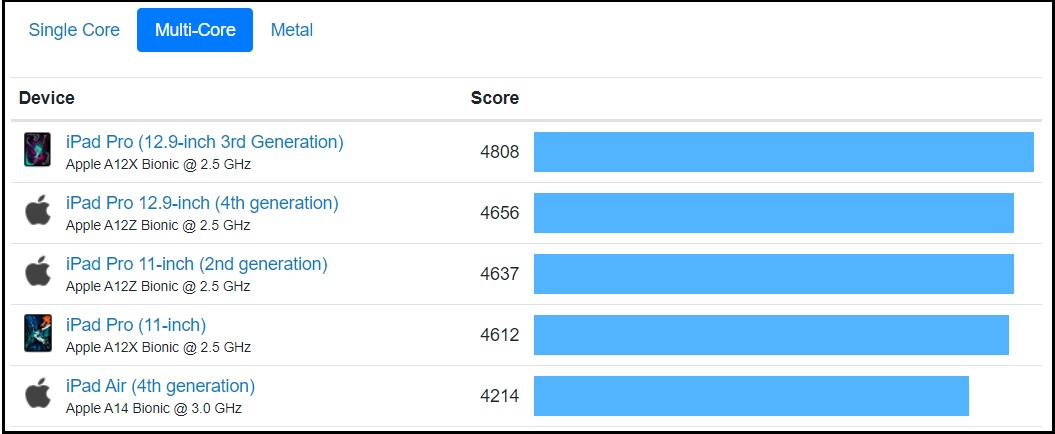
Task: Click Apple logo icon beside iPad Pro 12.9-inch 4th generation
Action: coord(38,211)
